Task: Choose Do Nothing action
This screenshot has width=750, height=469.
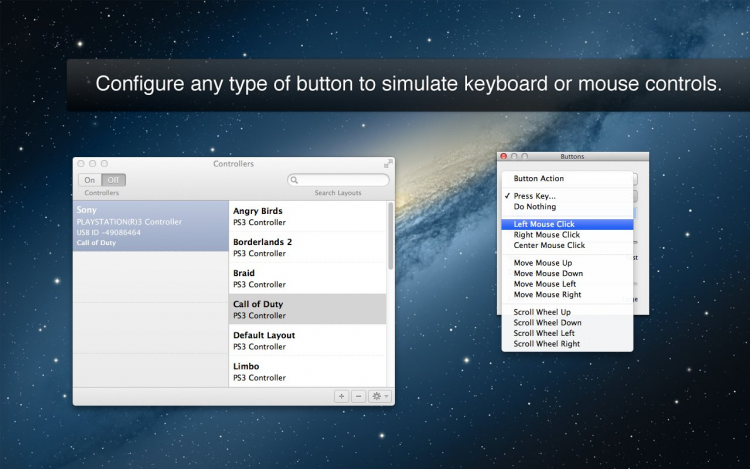Action: pyautogui.click(x=567, y=207)
